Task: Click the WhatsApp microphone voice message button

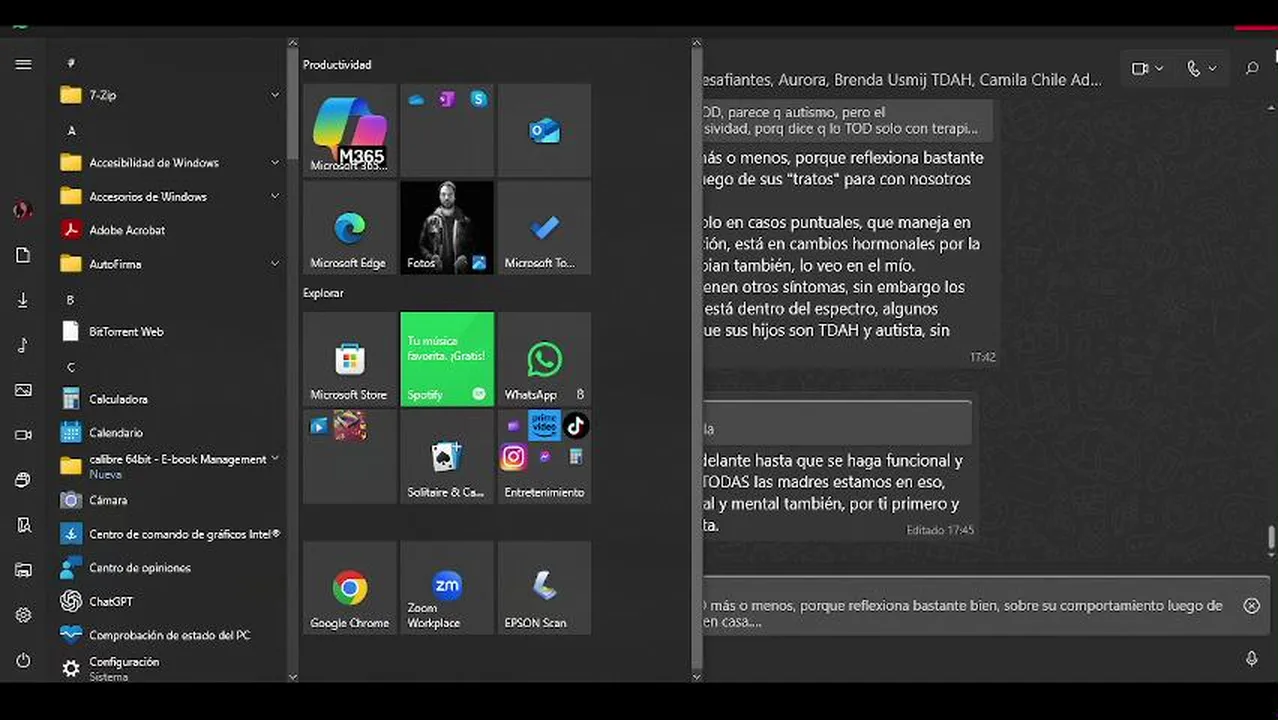Action: pyautogui.click(x=1251, y=659)
